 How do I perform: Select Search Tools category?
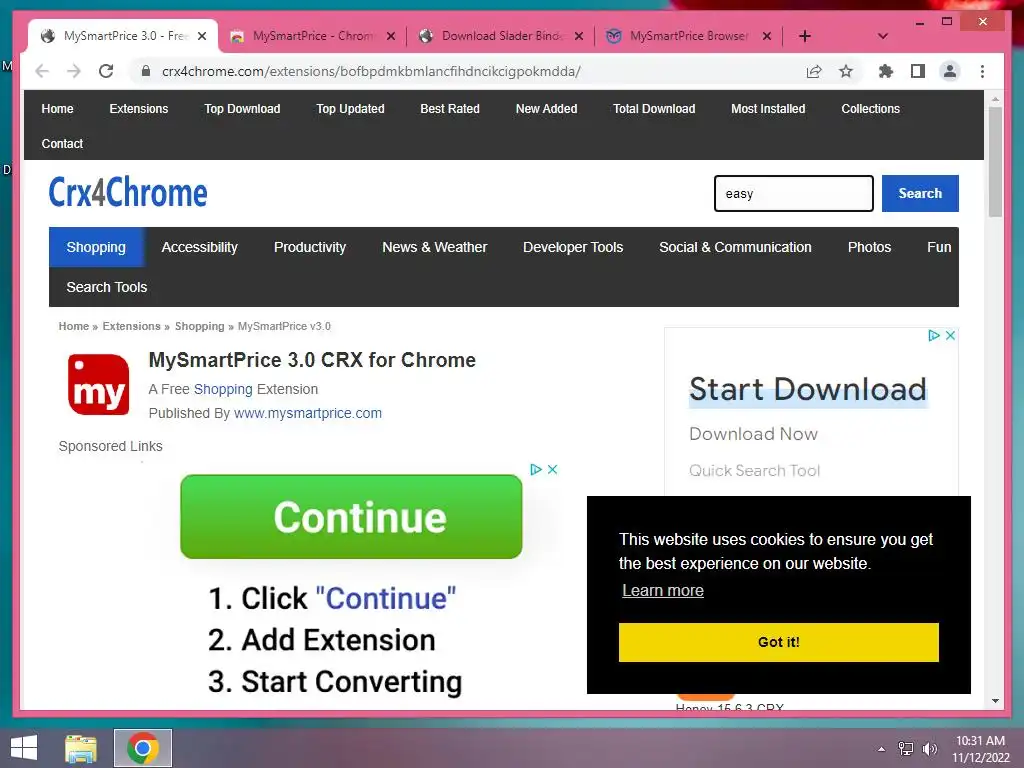click(x=106, y=287)
